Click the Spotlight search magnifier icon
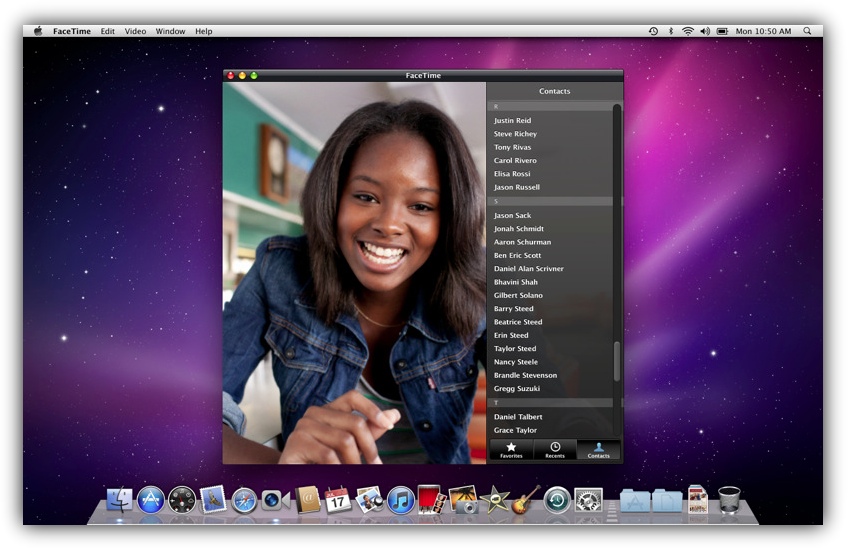 click(807, 31)
